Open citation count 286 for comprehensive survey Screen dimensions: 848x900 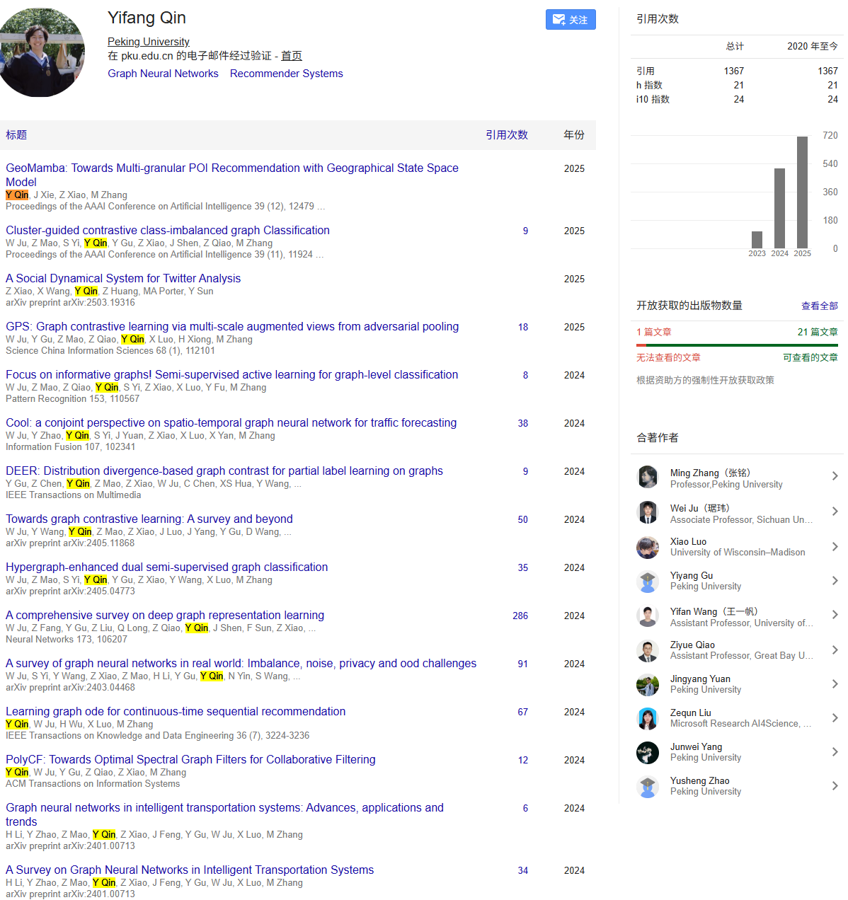520,616
